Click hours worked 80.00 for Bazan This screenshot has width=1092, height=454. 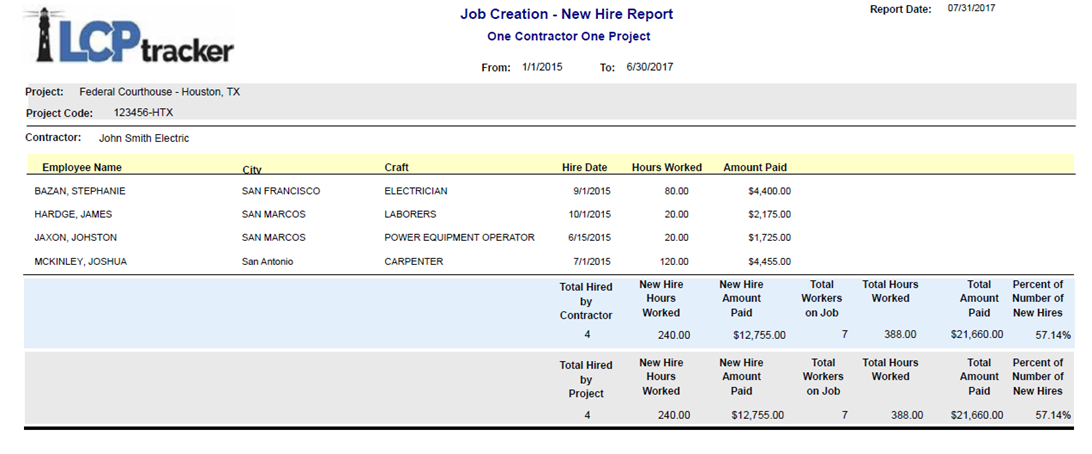(x=676, y=191)
